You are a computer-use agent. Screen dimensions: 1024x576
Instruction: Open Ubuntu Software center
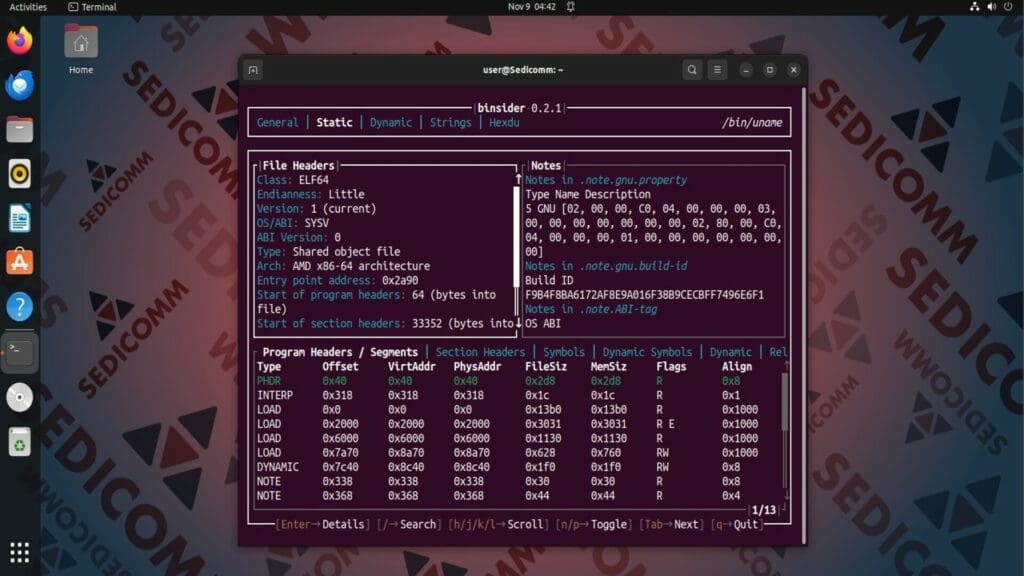pyautogui.click(x=20, y=256)
